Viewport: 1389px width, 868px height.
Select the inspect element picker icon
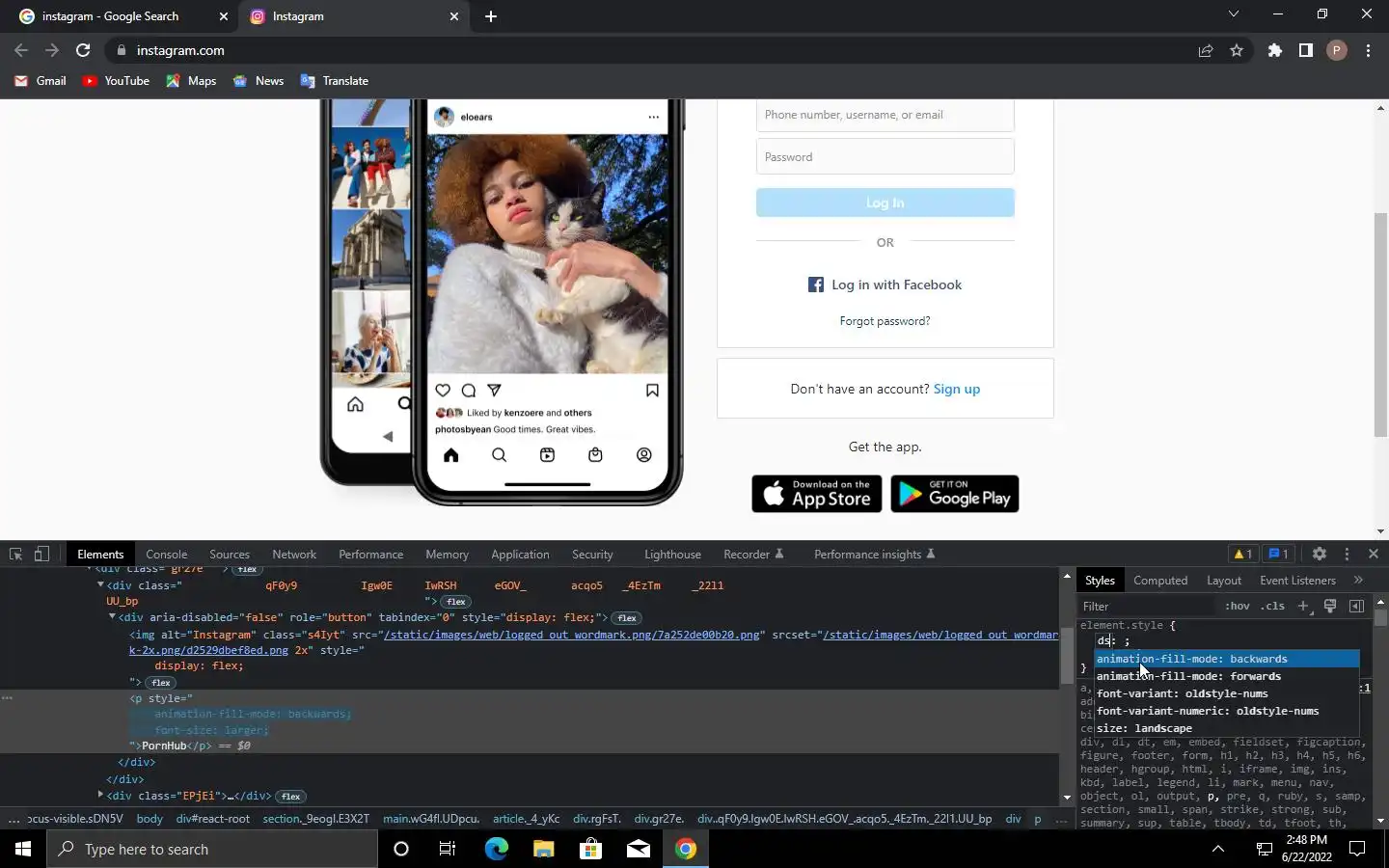(15, 554)
